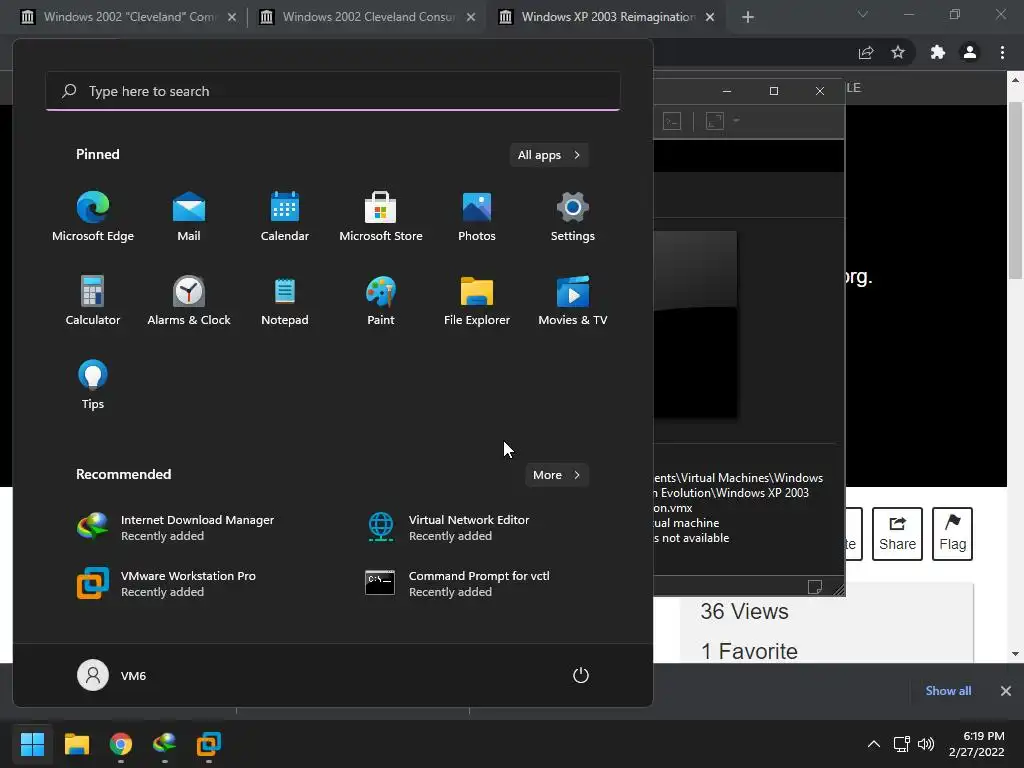Launch the Photos app
This screenshot has width=1024, height=768.
(477, 217)
